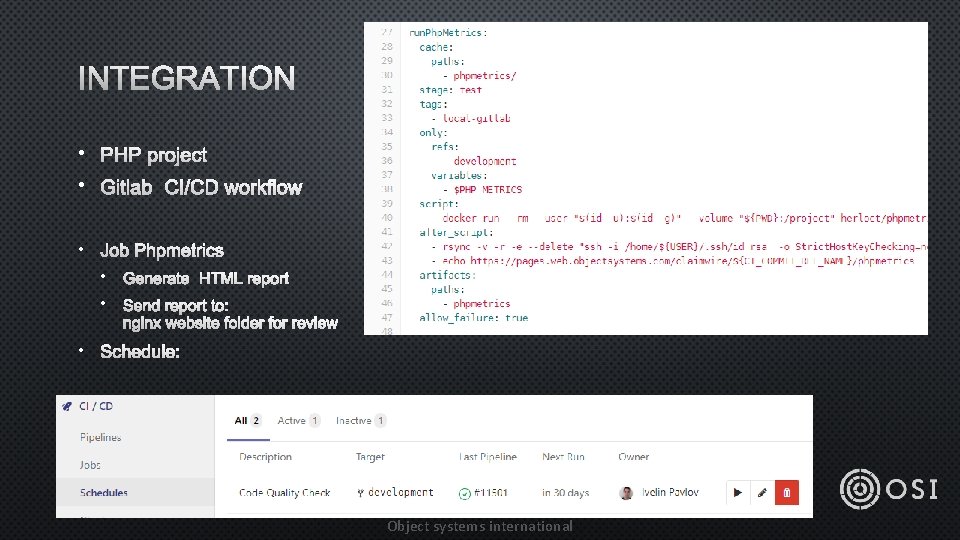Click the 'PHP project' bullet
Viewport: 960px width, 540px height.
[x=153, y=155]
